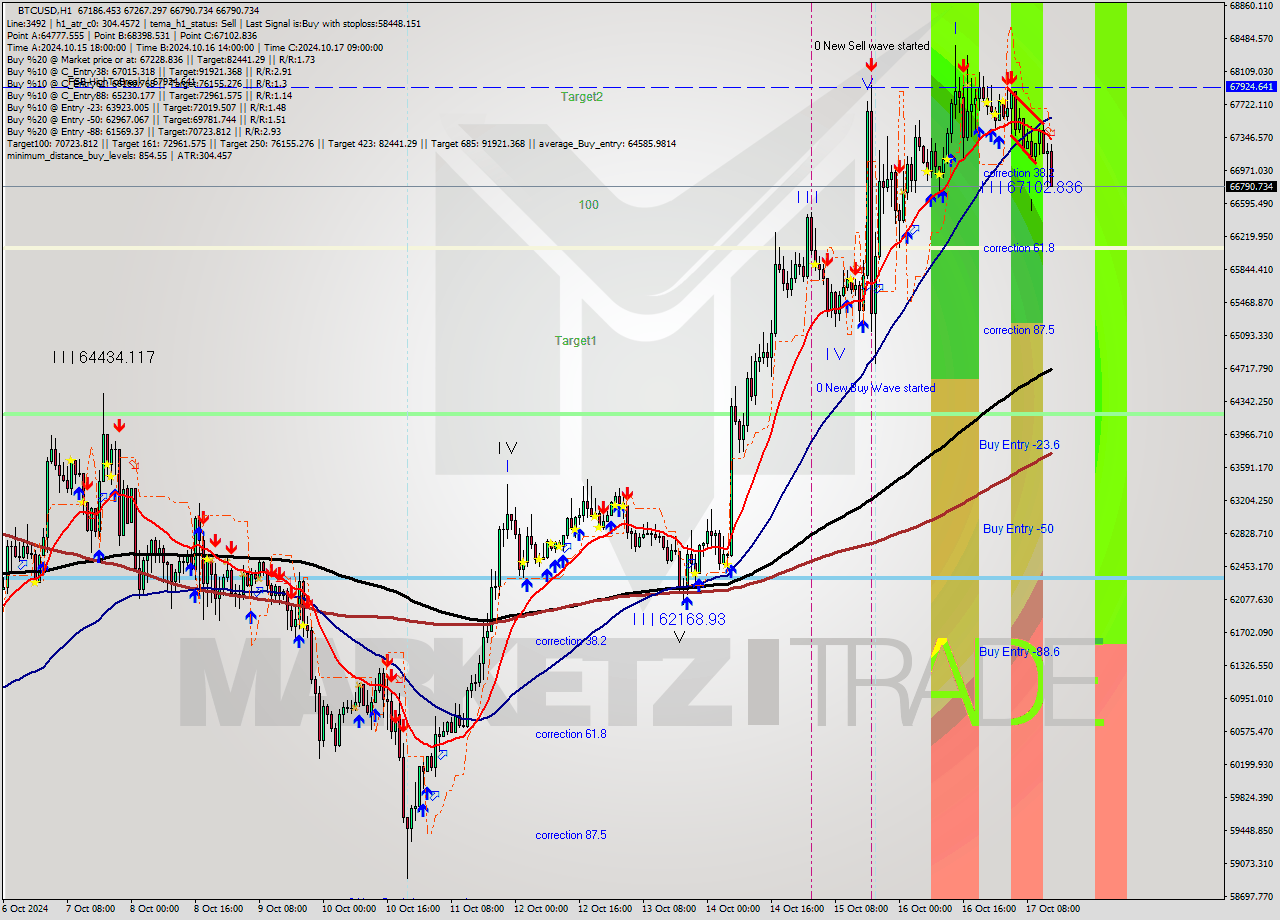
Task: Click the 60951.010 price axis value
Action: click(x=1251, y=699)
